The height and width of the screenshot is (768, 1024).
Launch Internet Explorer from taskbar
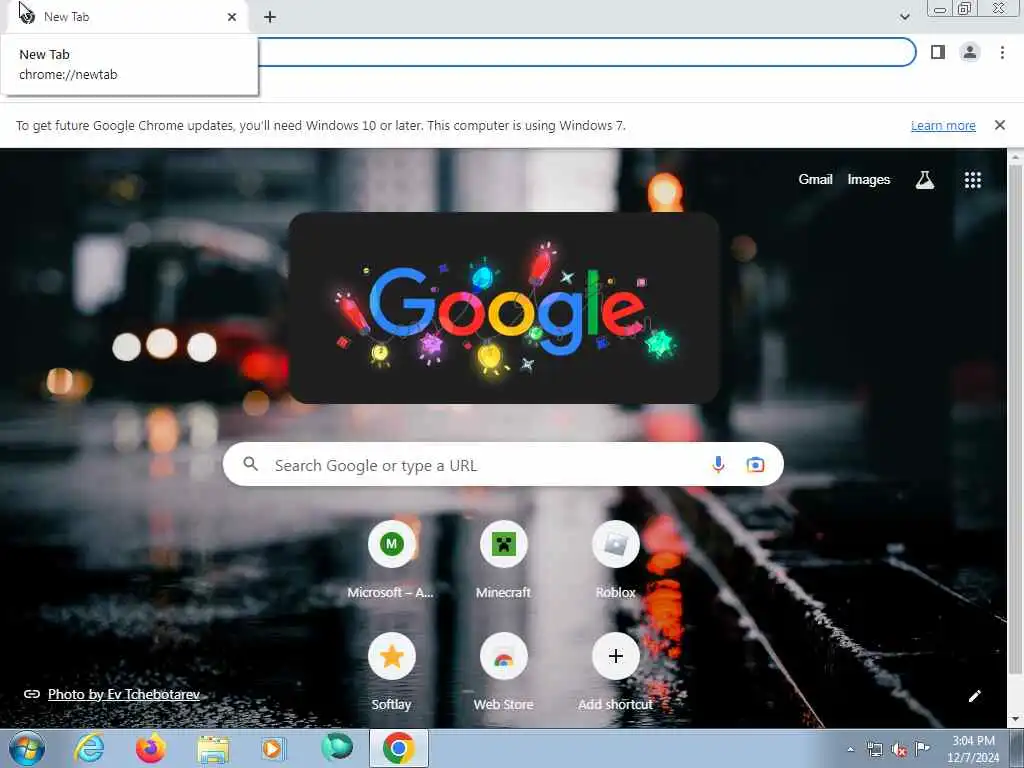tap(89, 748)
